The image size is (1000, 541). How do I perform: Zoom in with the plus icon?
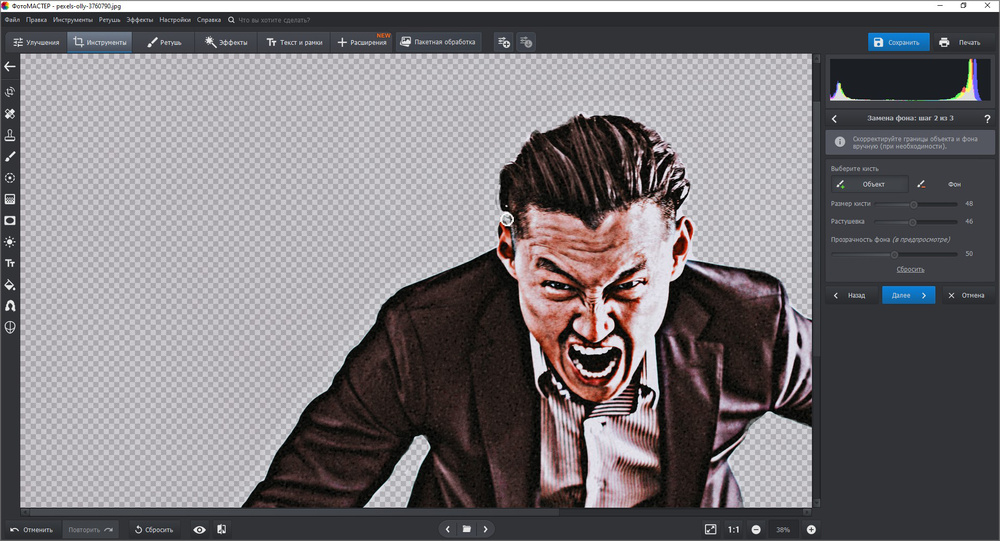click(811, 529)
